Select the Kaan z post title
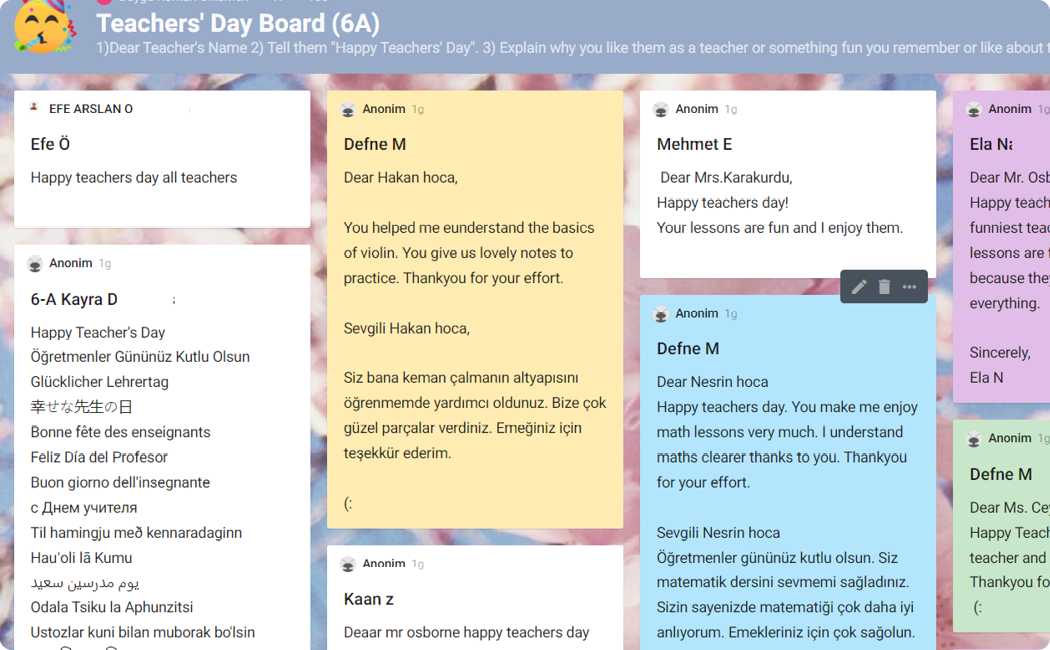 368,599
